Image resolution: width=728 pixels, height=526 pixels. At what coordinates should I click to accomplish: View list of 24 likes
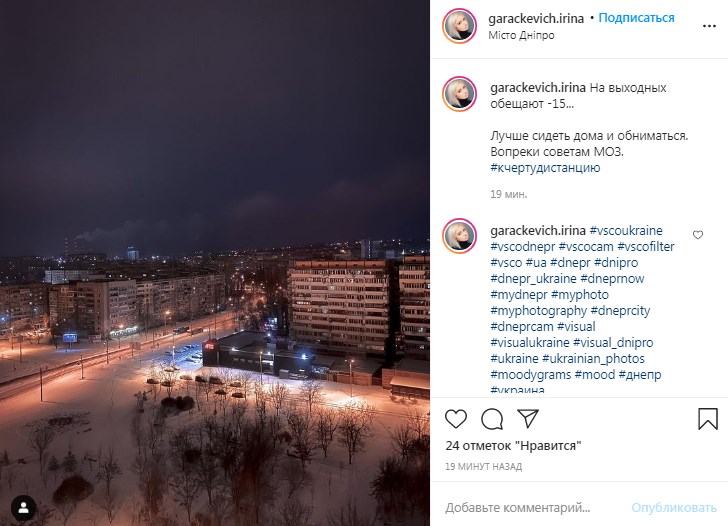(513, 446)
